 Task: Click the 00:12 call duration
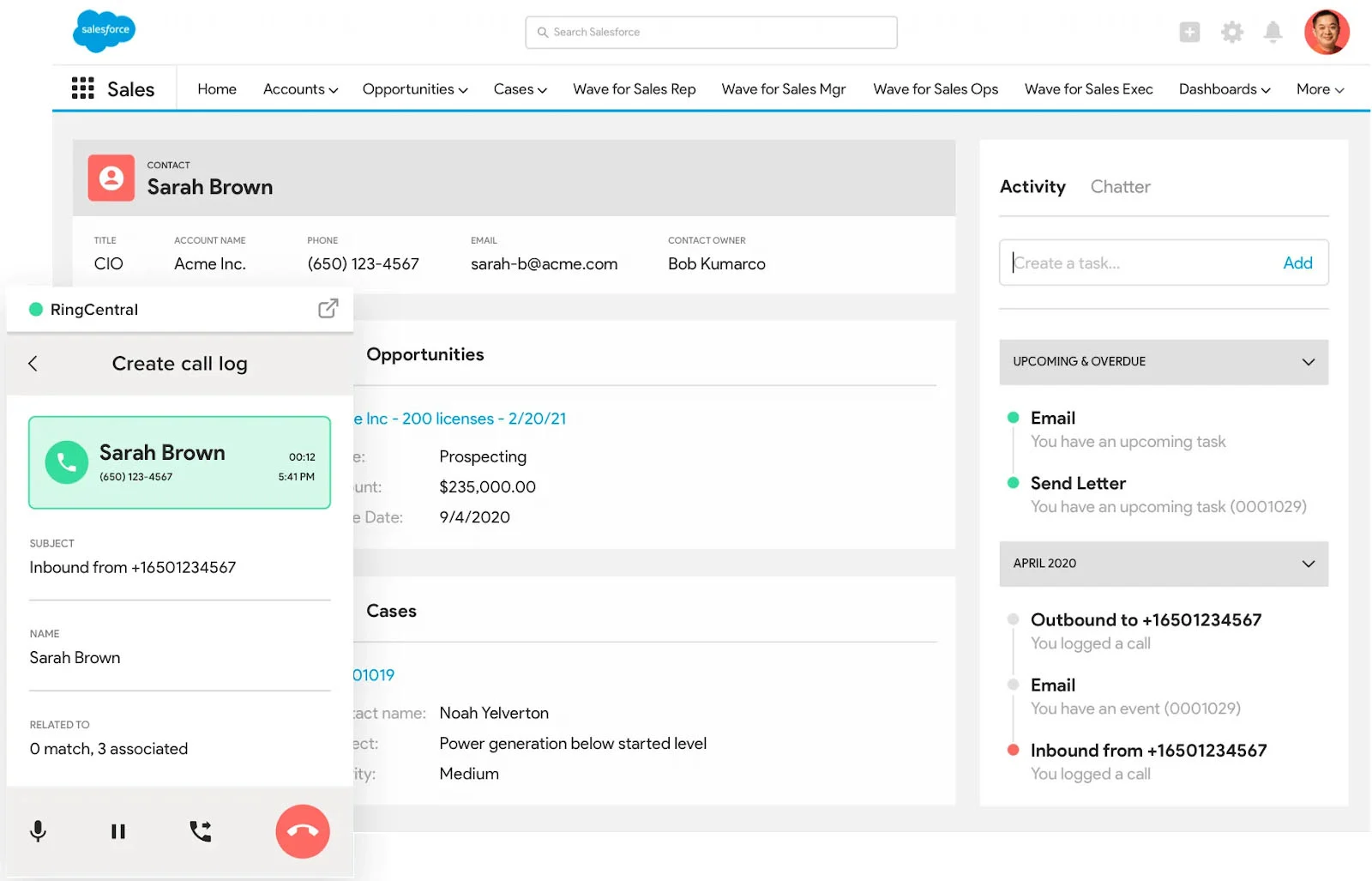click(x=302, y=457)
